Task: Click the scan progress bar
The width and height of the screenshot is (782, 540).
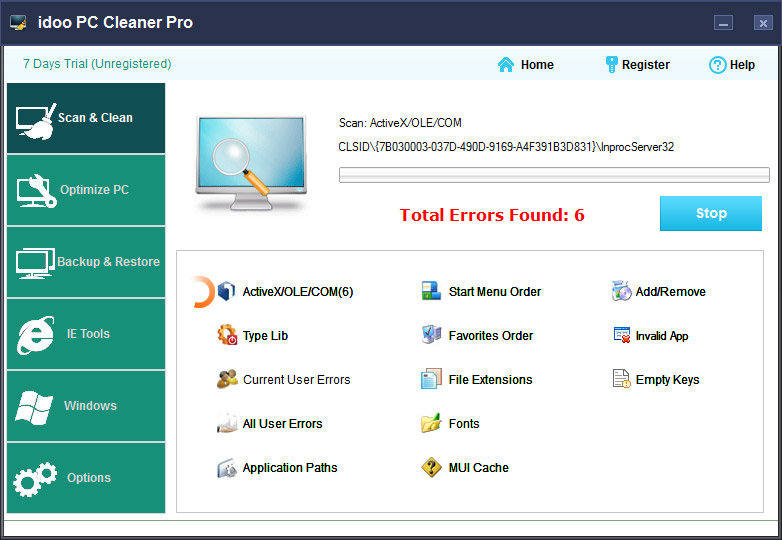Action: [x=553, y=175]
